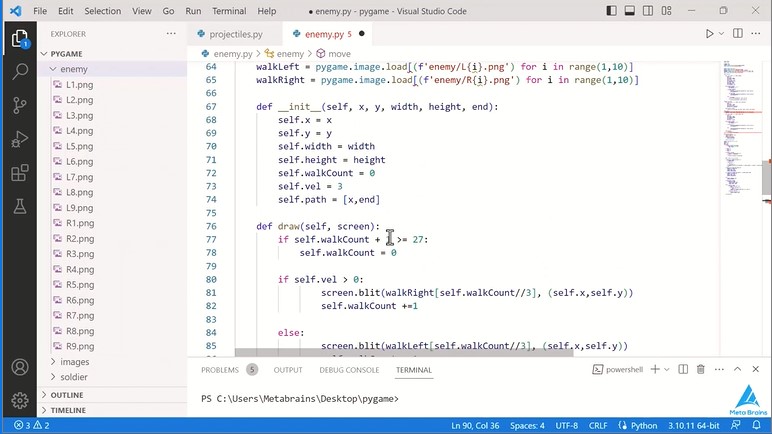Open the Explorer view in activity bar
The width and height of the screenshot is (772, 434).
coord(20,38)
